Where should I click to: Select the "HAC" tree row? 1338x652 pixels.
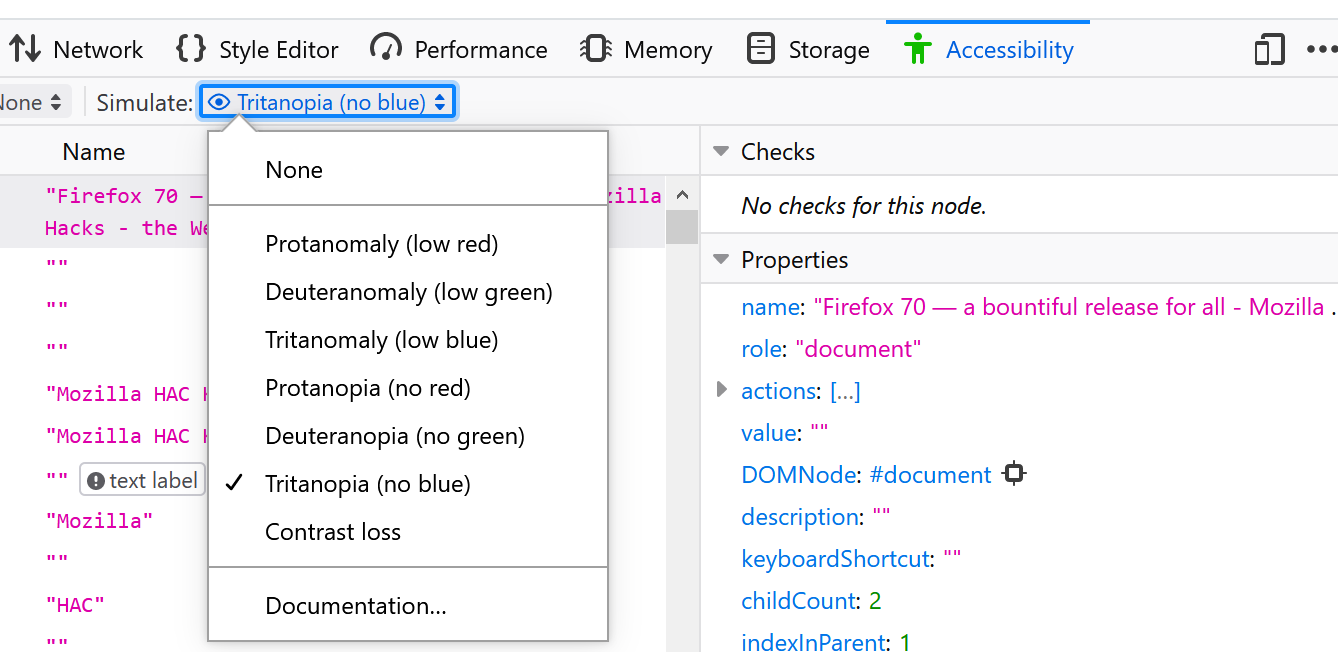tap(75, 604)
